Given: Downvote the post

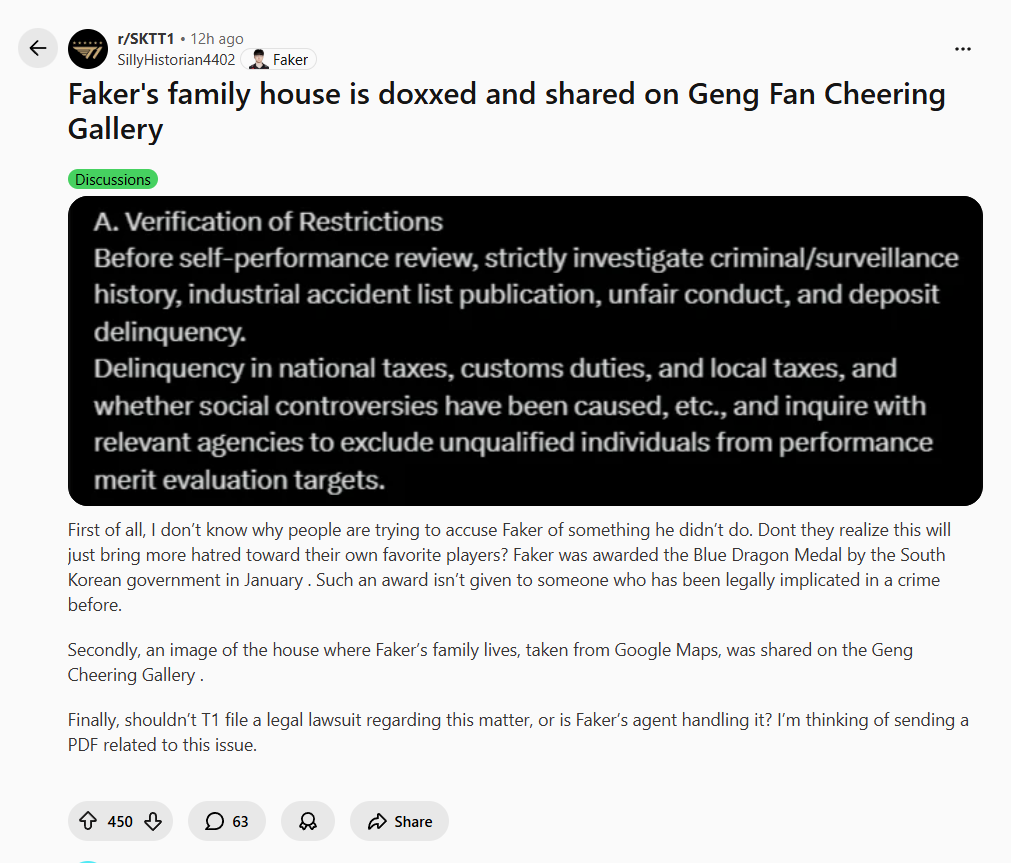Looking at the screenshot, I should [x=152, y=821].
